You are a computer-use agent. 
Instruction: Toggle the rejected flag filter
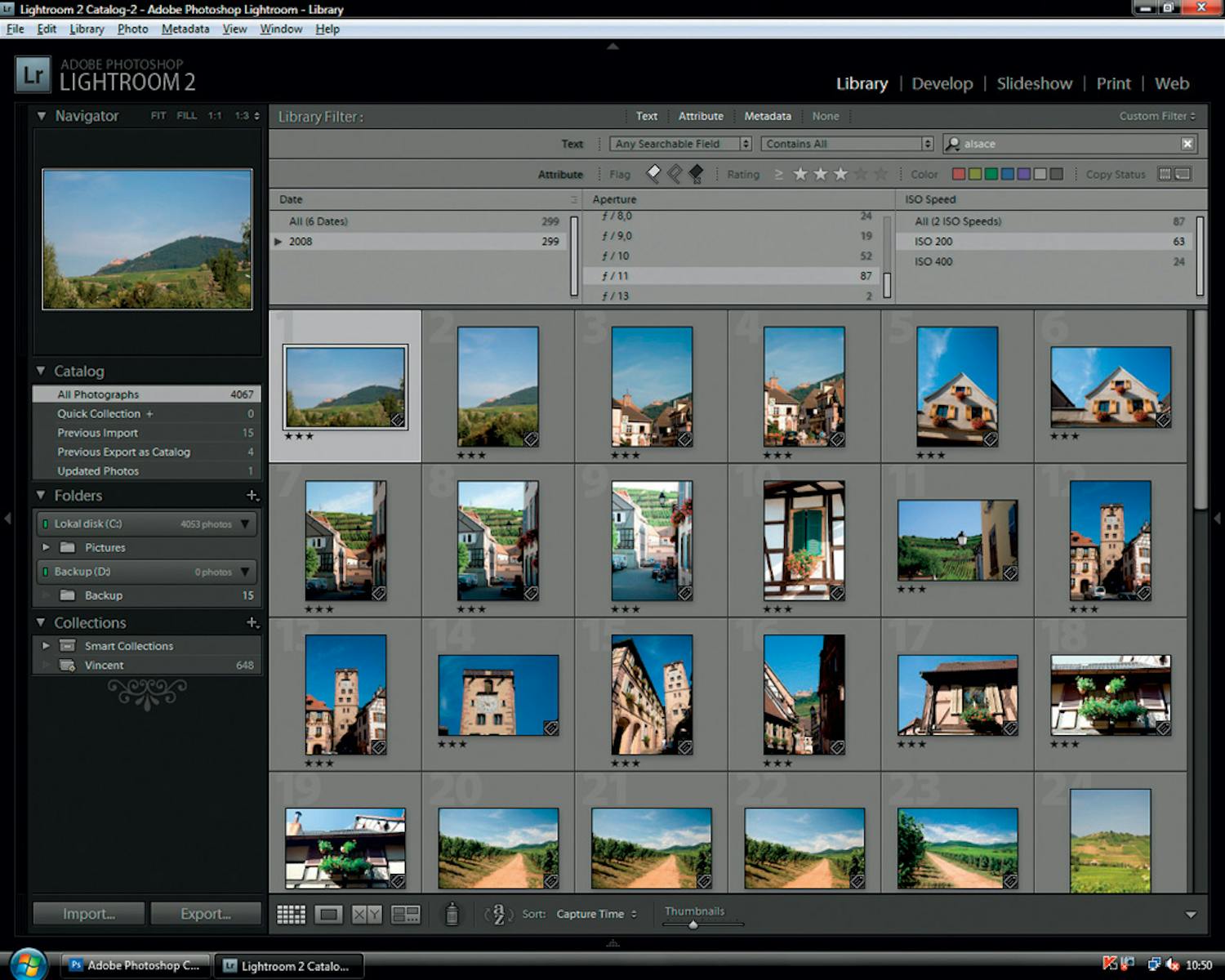[696, 174]
